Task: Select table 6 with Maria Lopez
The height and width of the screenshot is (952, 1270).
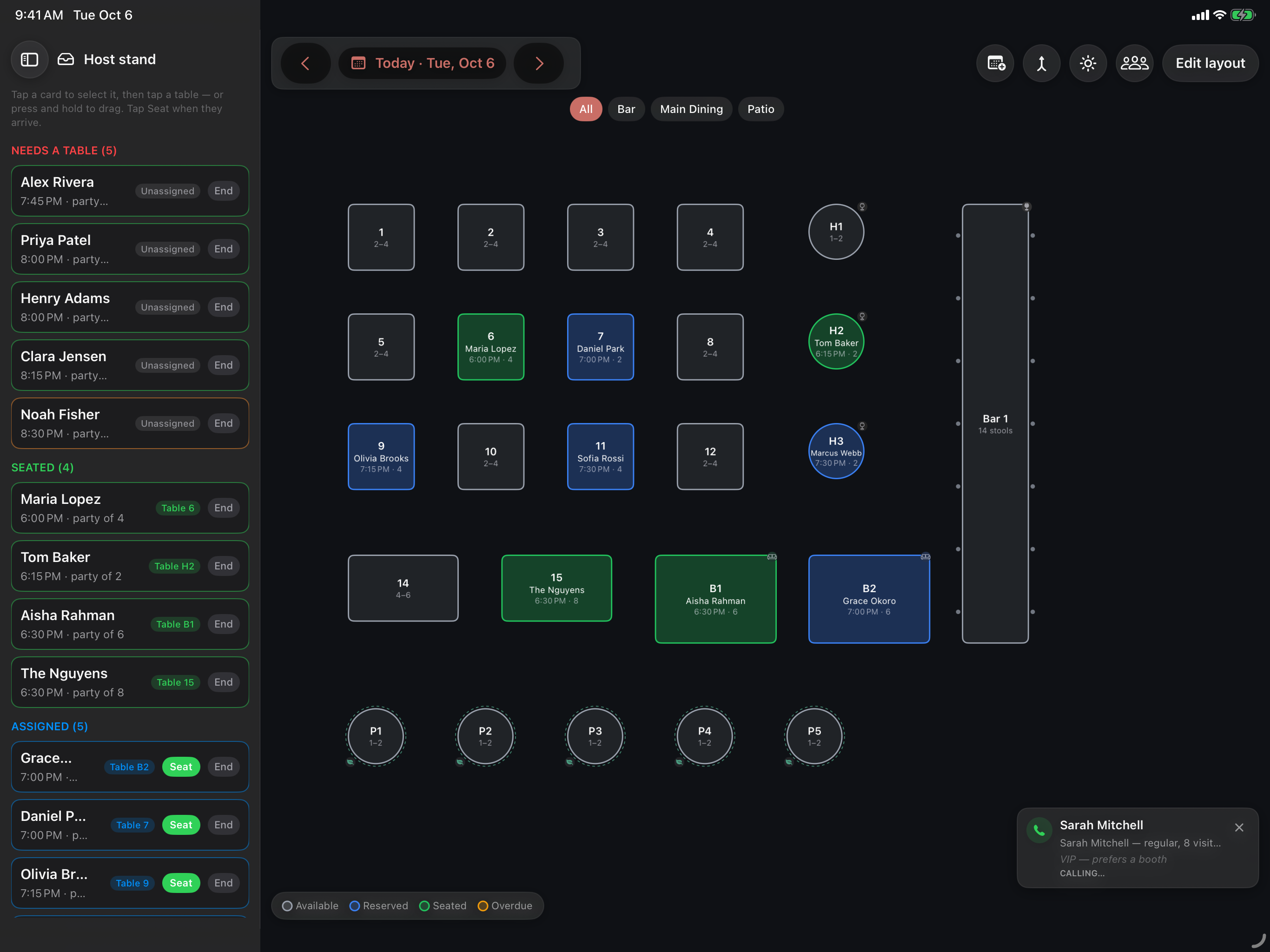Action: 491,347
